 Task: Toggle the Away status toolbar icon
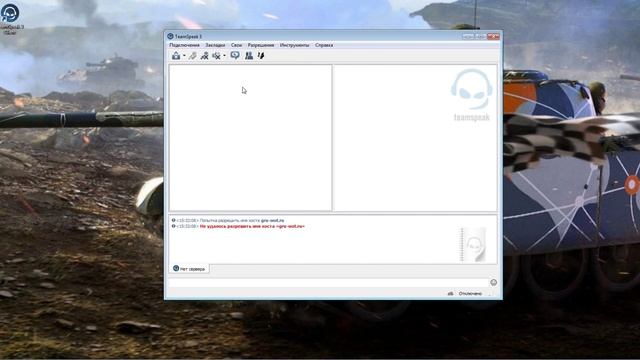(216, 56)
